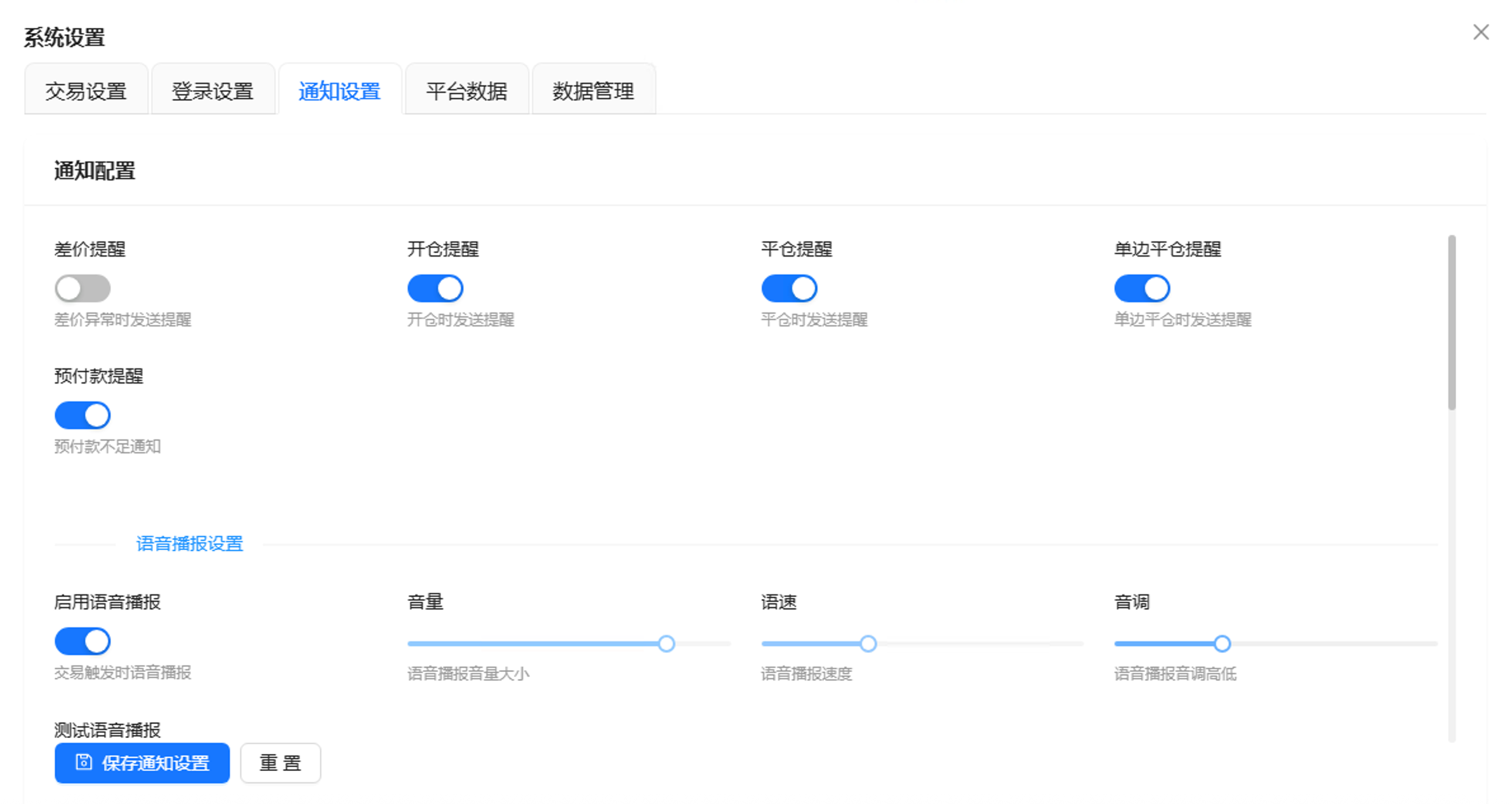Click the 语音播报速度 hint text
The image size is (1512, 804).
(x=806, y=673)
